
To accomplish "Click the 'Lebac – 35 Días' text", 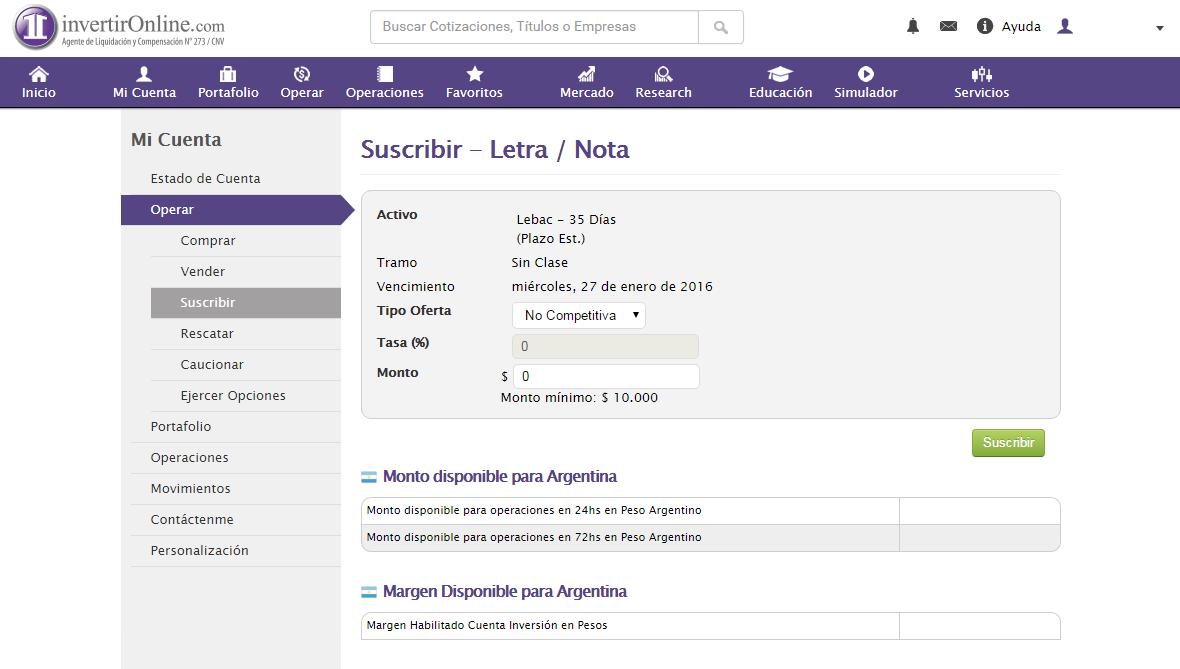I will point(566,220).
